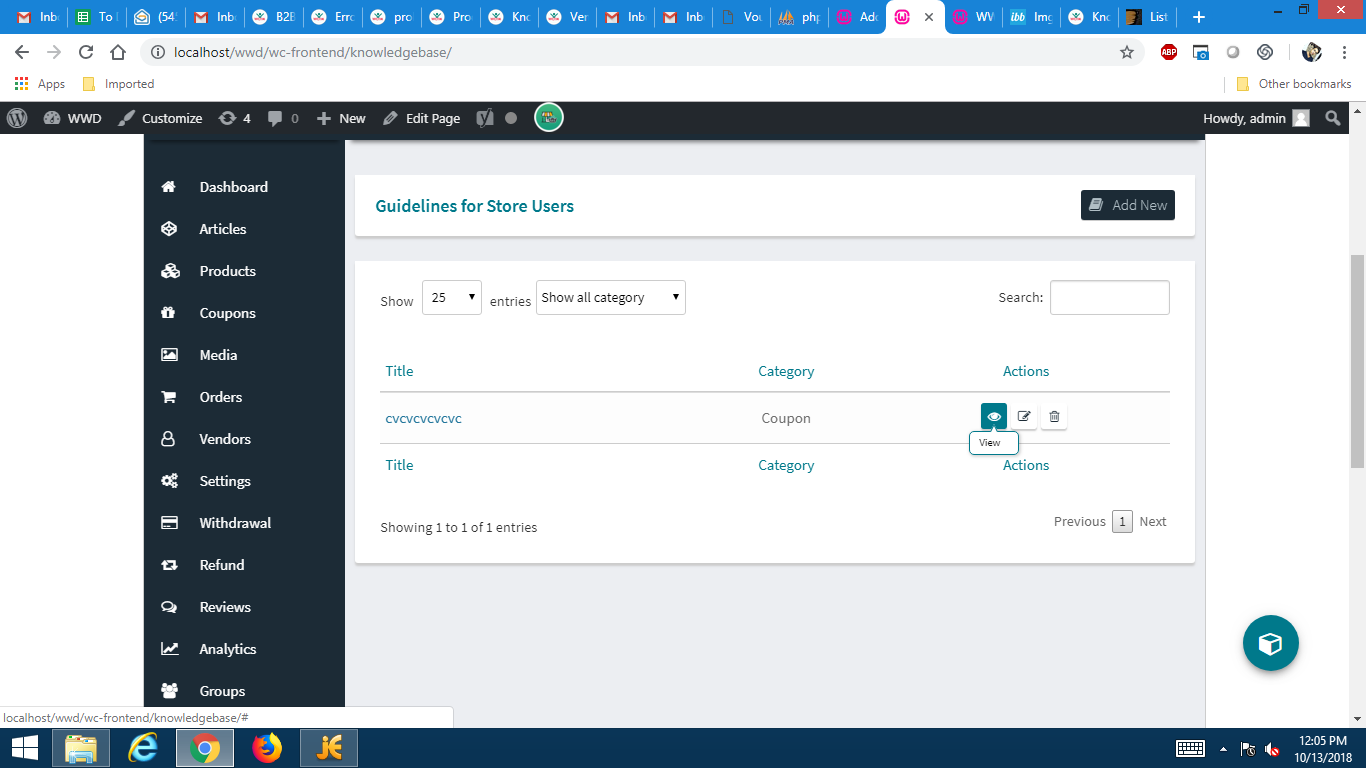The height and width of the screenshot is (768, 1366).
Task: Click the Add New guideline button
Action: pyautogui.click(x=1128, y=205)
